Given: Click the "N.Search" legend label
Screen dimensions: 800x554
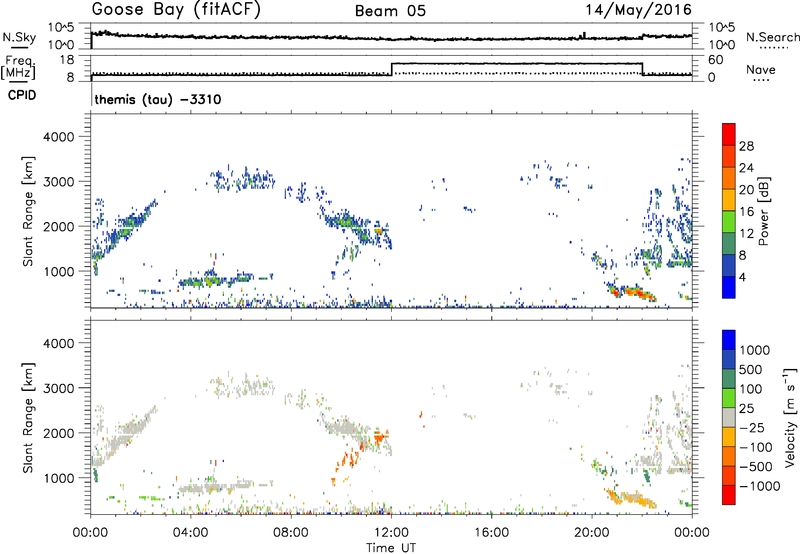Looking at the screenshot, I should tap(772, 37).
